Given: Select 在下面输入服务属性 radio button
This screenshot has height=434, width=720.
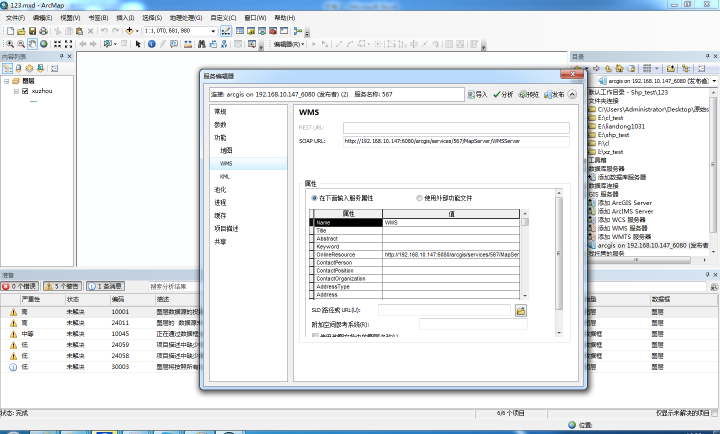Looking at the screenshot, I should click(314, 198).
